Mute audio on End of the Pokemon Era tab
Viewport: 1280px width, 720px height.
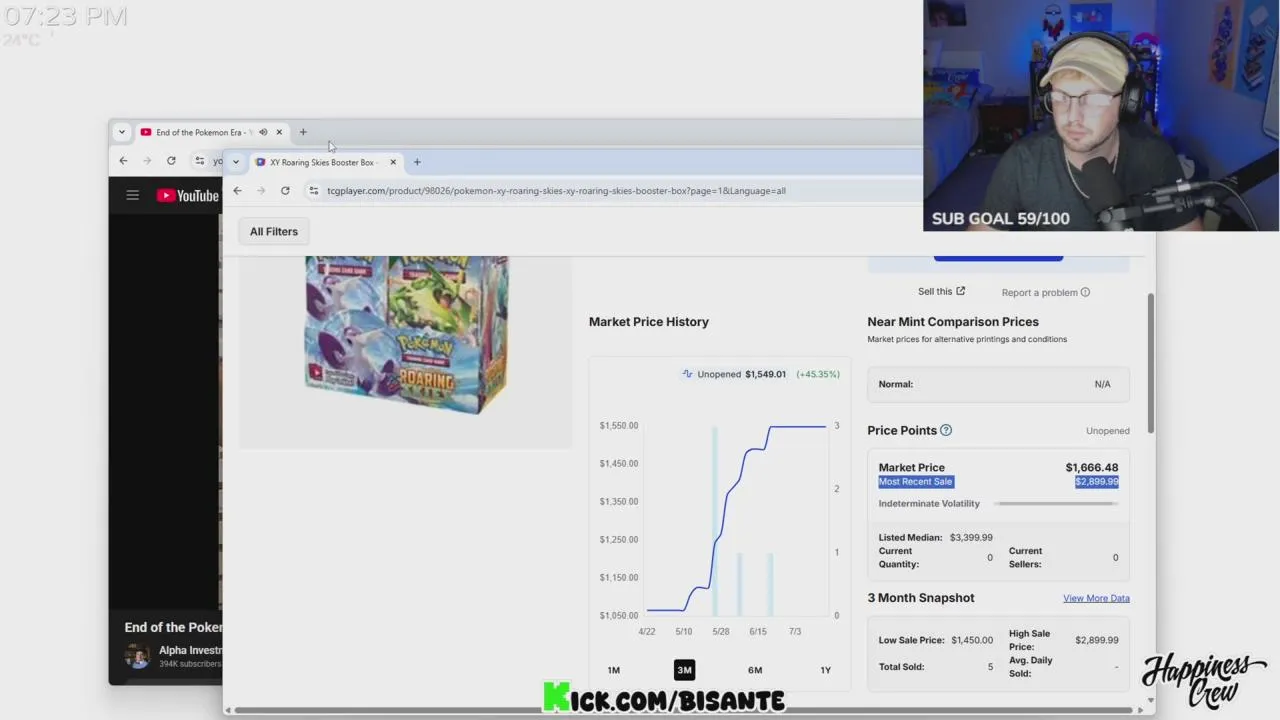263,132
